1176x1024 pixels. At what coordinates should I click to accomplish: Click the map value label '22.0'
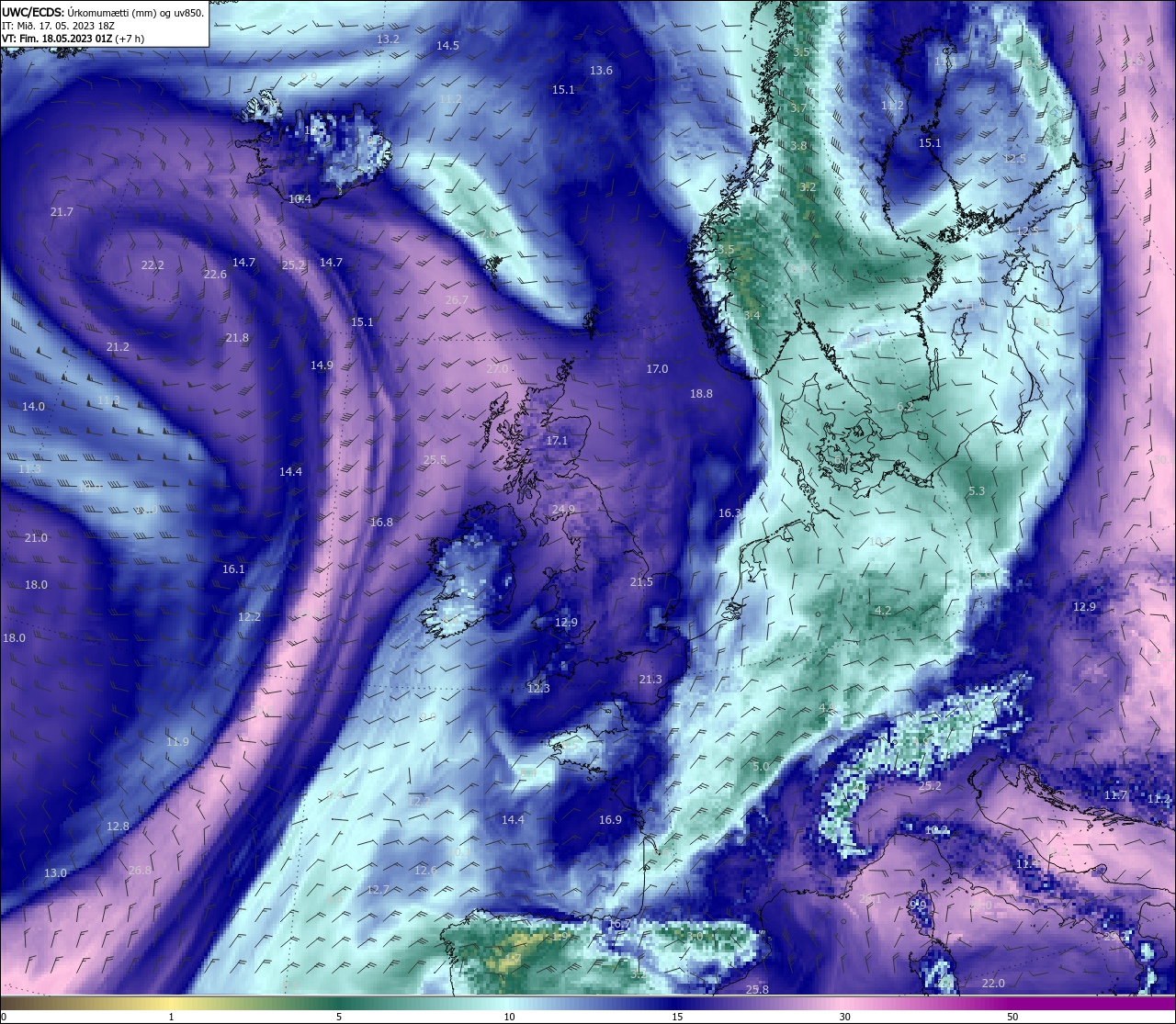(x=993, y=984)
